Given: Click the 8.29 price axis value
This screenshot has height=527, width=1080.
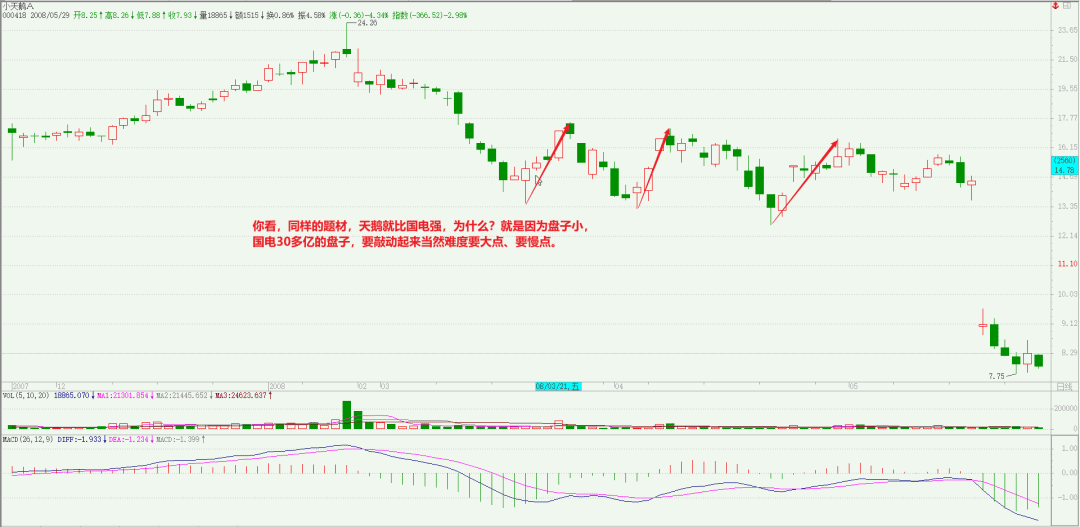Looking at the screenshot, I should point(1070,353).
